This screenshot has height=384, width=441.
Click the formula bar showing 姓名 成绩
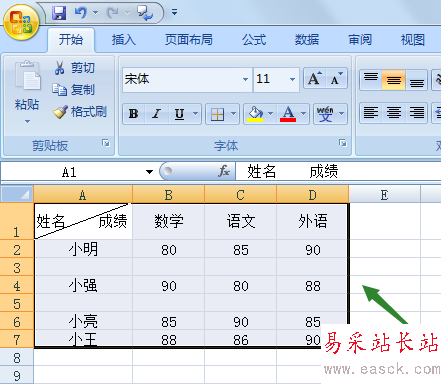click(338, 172)
